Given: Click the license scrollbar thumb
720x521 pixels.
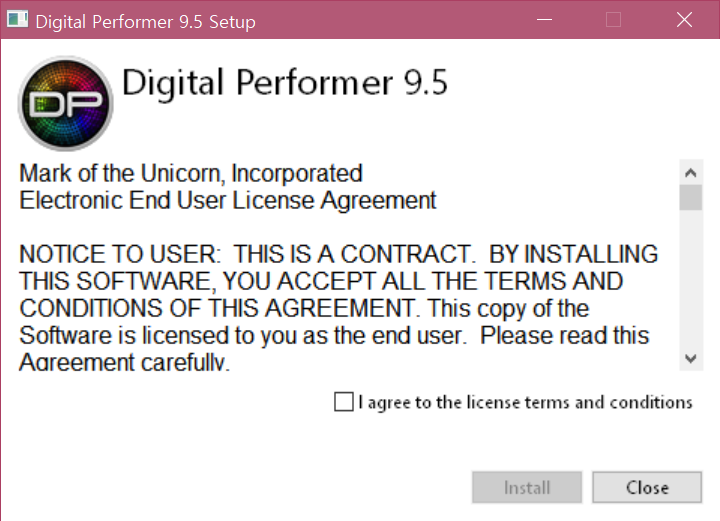Looking at the screenshot, I should coord(691,197).
